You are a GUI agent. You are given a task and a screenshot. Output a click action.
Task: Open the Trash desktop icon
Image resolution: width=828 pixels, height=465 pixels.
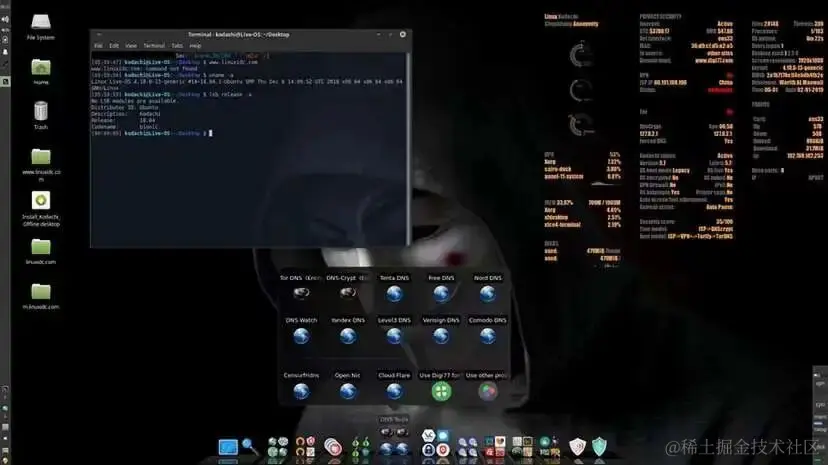(41, 116)
